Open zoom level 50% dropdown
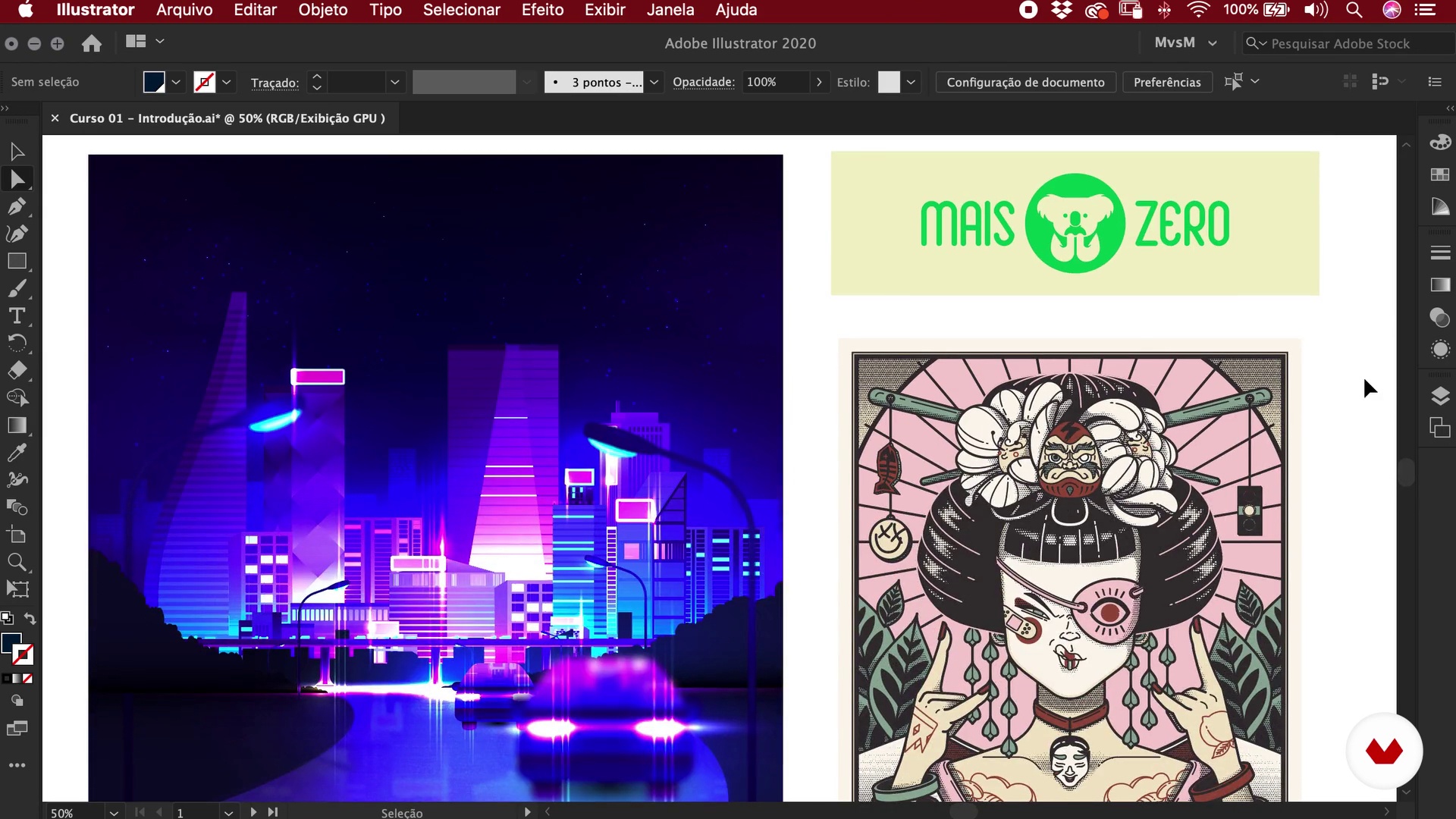The width and height of the screenshot is (1456, 819). [x=114, y=812]
